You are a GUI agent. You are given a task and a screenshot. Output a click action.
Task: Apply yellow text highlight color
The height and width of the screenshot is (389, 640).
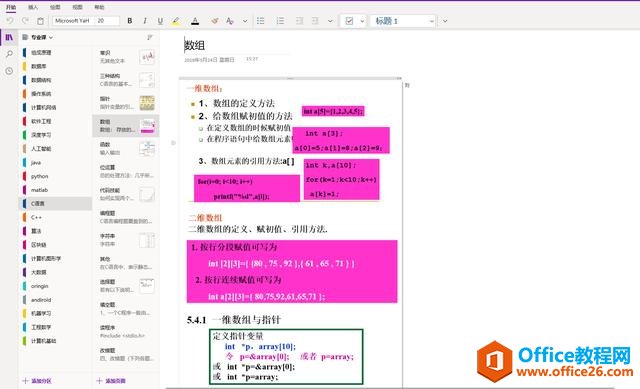coord(176,20)
